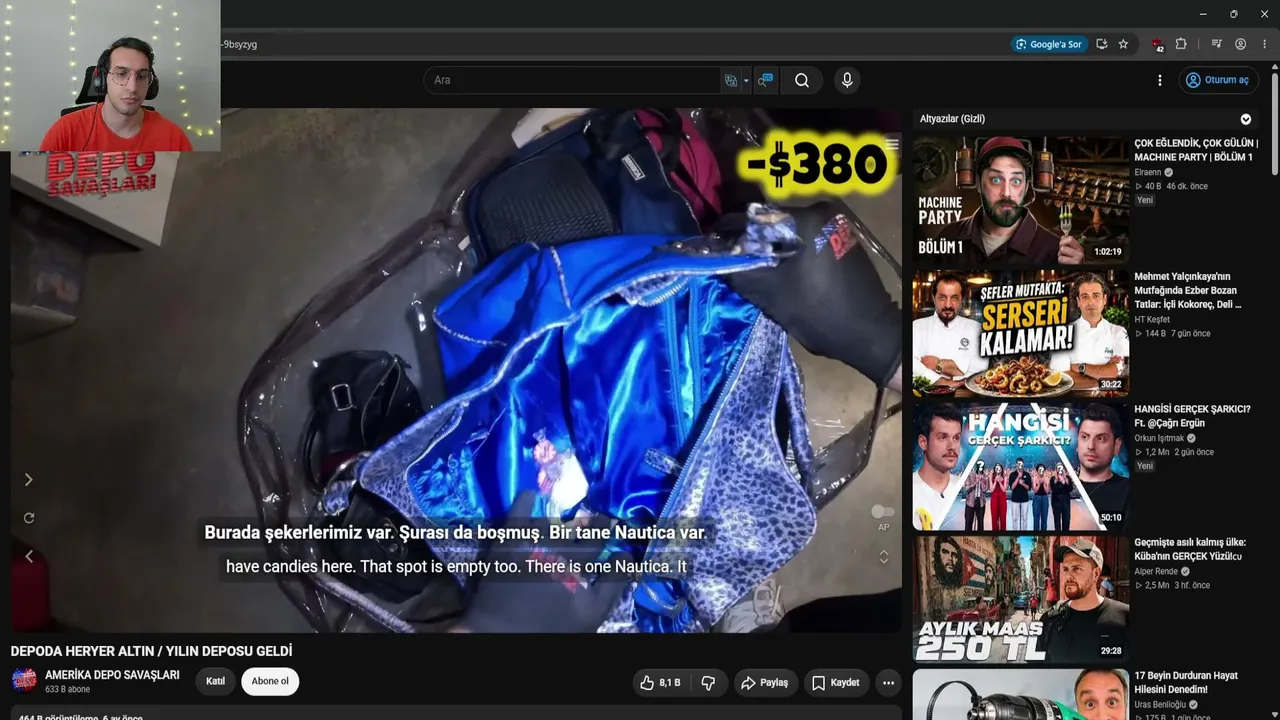Screen dimensions: 1280x720
Task: Open the translate icon in the search box
Action: pyautogui.click(x=731, y=80)
